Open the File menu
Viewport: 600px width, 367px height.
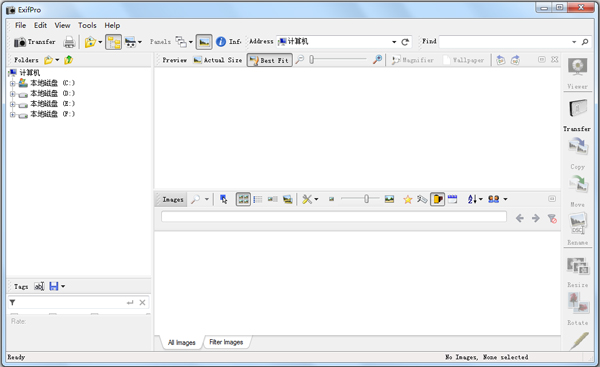point(20,25)
